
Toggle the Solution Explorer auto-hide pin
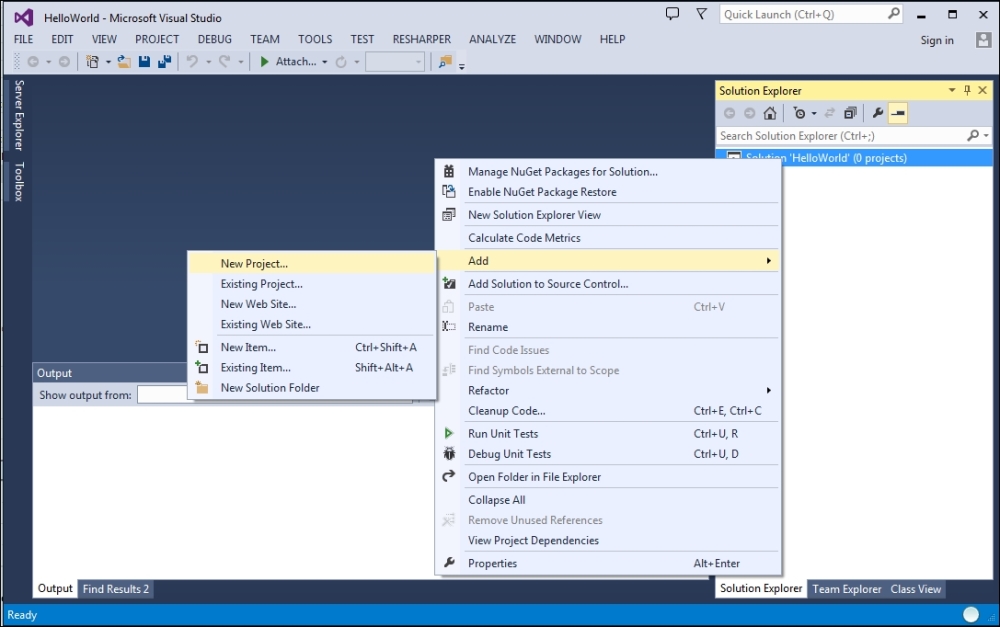tap(968, 90)
